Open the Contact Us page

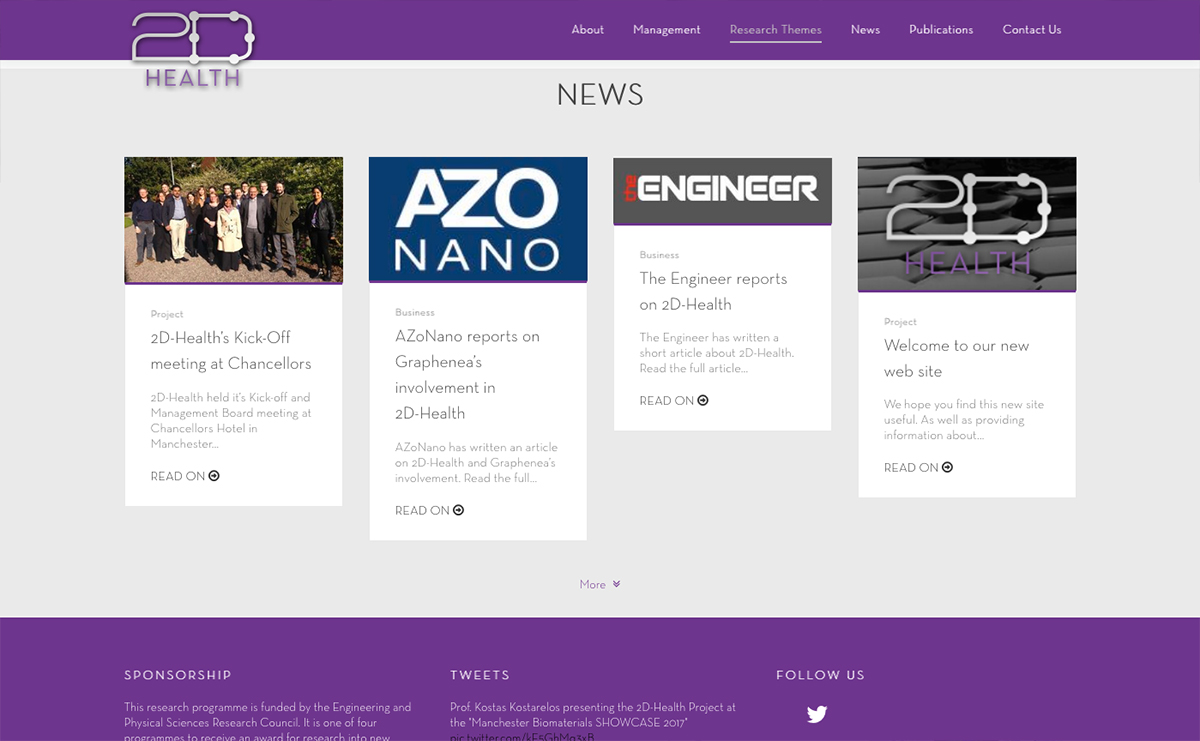point(1031,30)
